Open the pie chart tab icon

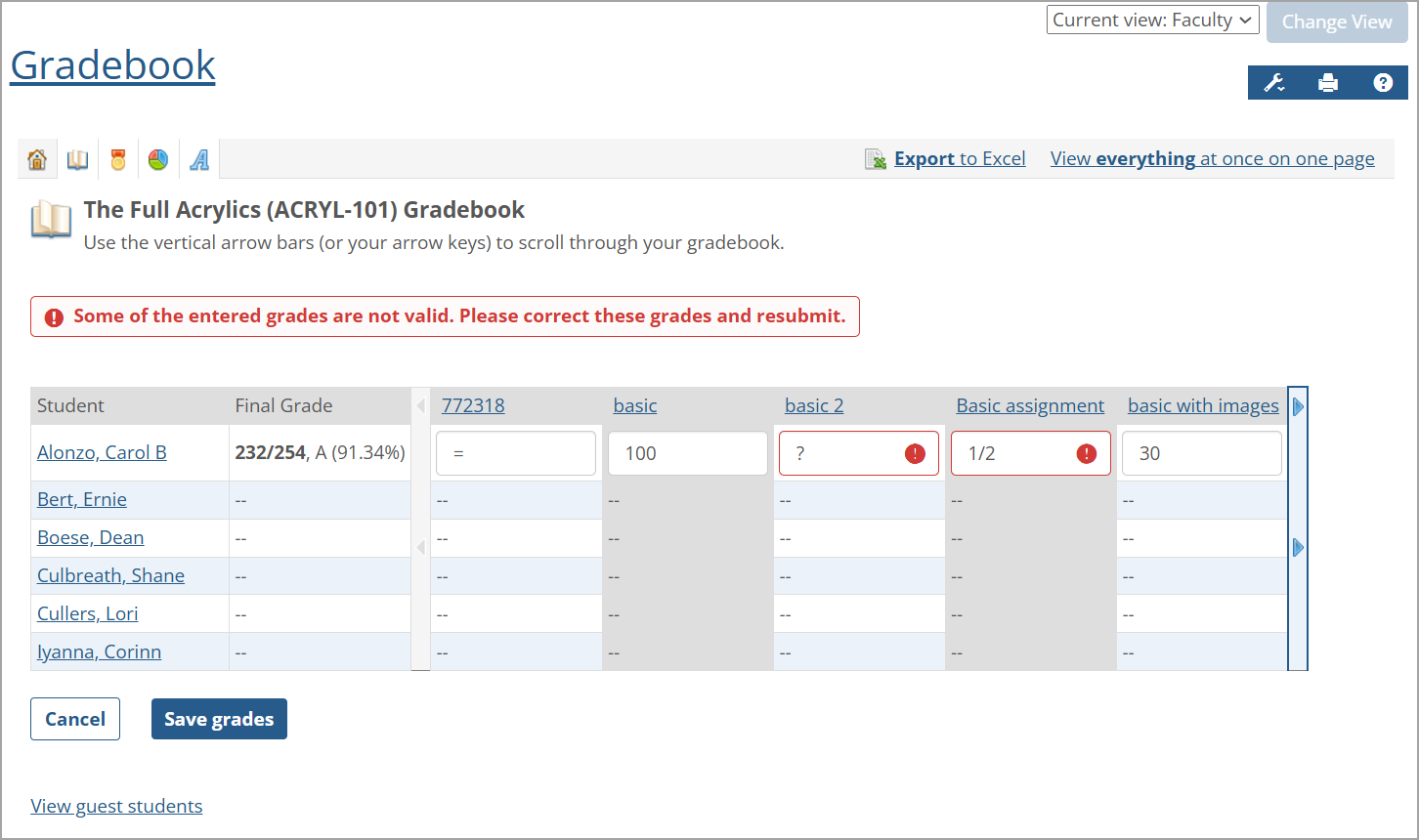pos(158,159)
